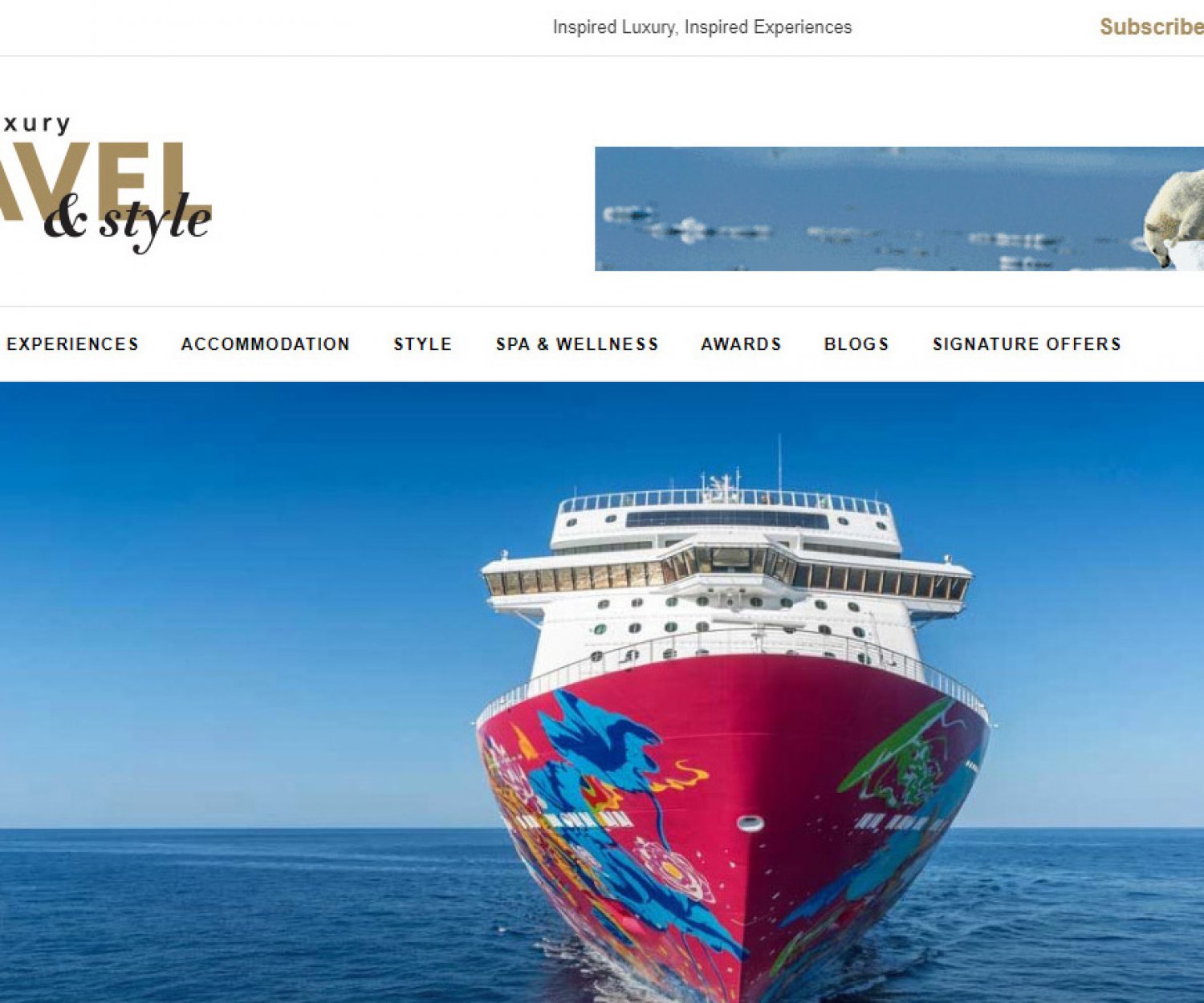Screen dimensions: 1204x1003
Task: Click the Luxury Travel & Style logo
Action: coord(106,184)
